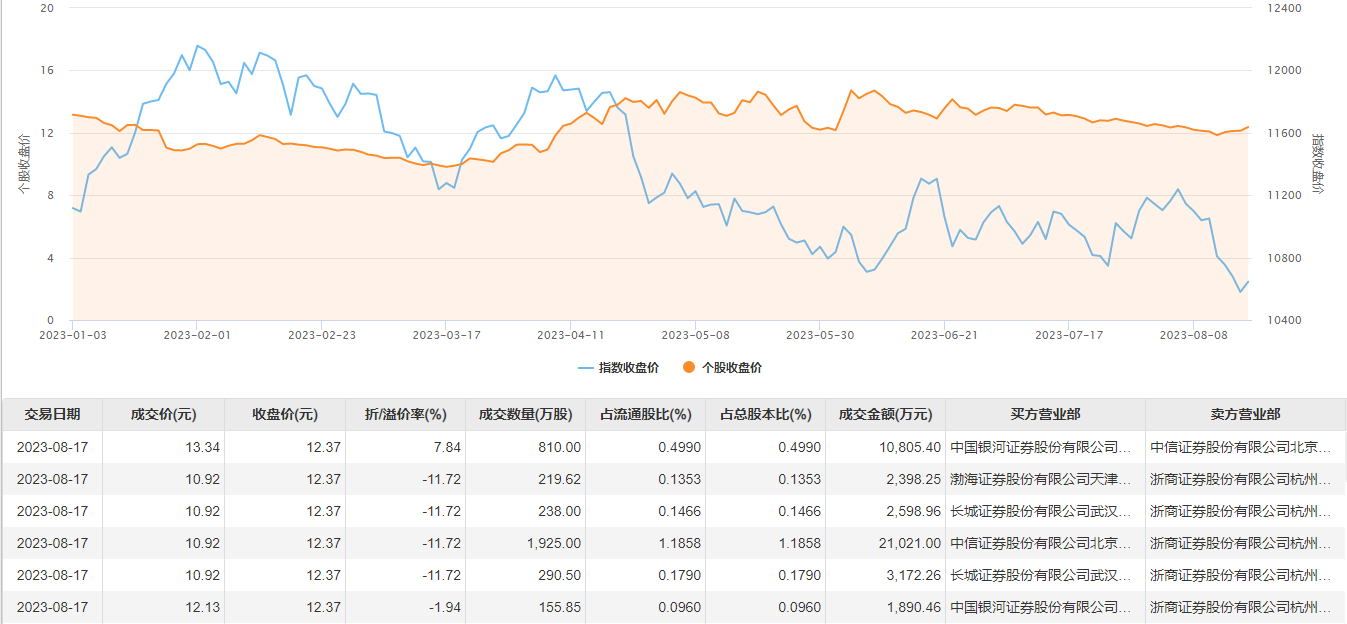Open 中信证券 buyer link in the 1,925.00 row
The width and height of the screenshot is (1347, 624).
pyautogui.click(x=1040, y=543)
